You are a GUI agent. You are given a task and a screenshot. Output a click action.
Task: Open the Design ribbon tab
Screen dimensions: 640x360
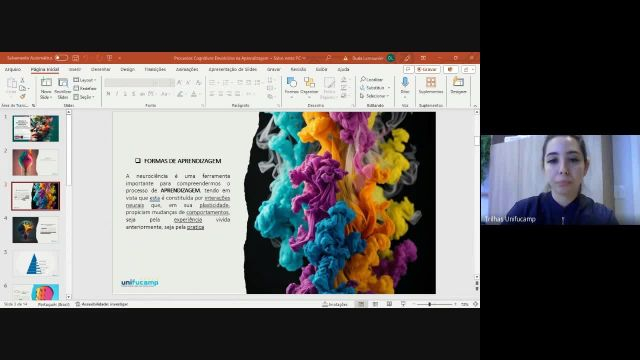(127, 69)
